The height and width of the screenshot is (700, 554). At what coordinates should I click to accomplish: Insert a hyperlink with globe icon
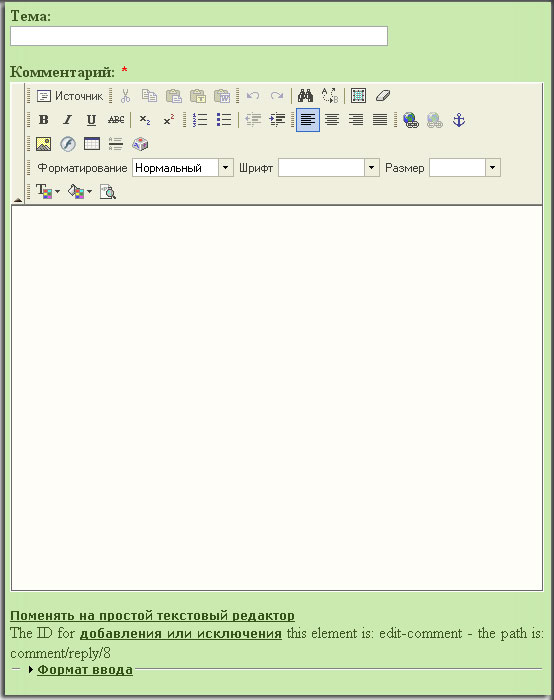[410, 120]
